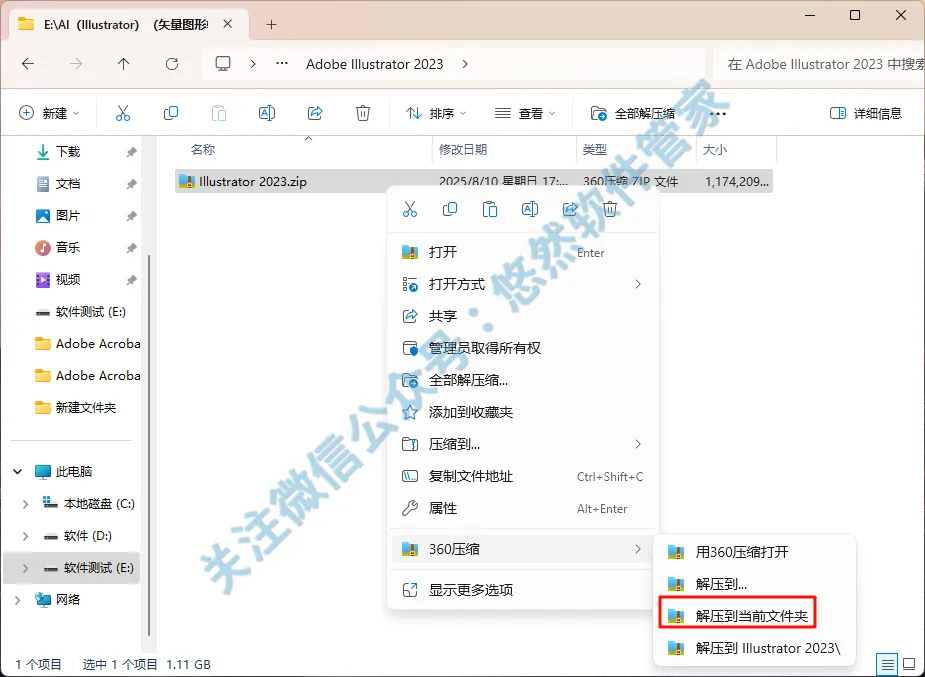
Task: Click the chevron after Adobe Illustrator 2023 in the address bar
Action: pyautogui.click(x=465, y=64)
